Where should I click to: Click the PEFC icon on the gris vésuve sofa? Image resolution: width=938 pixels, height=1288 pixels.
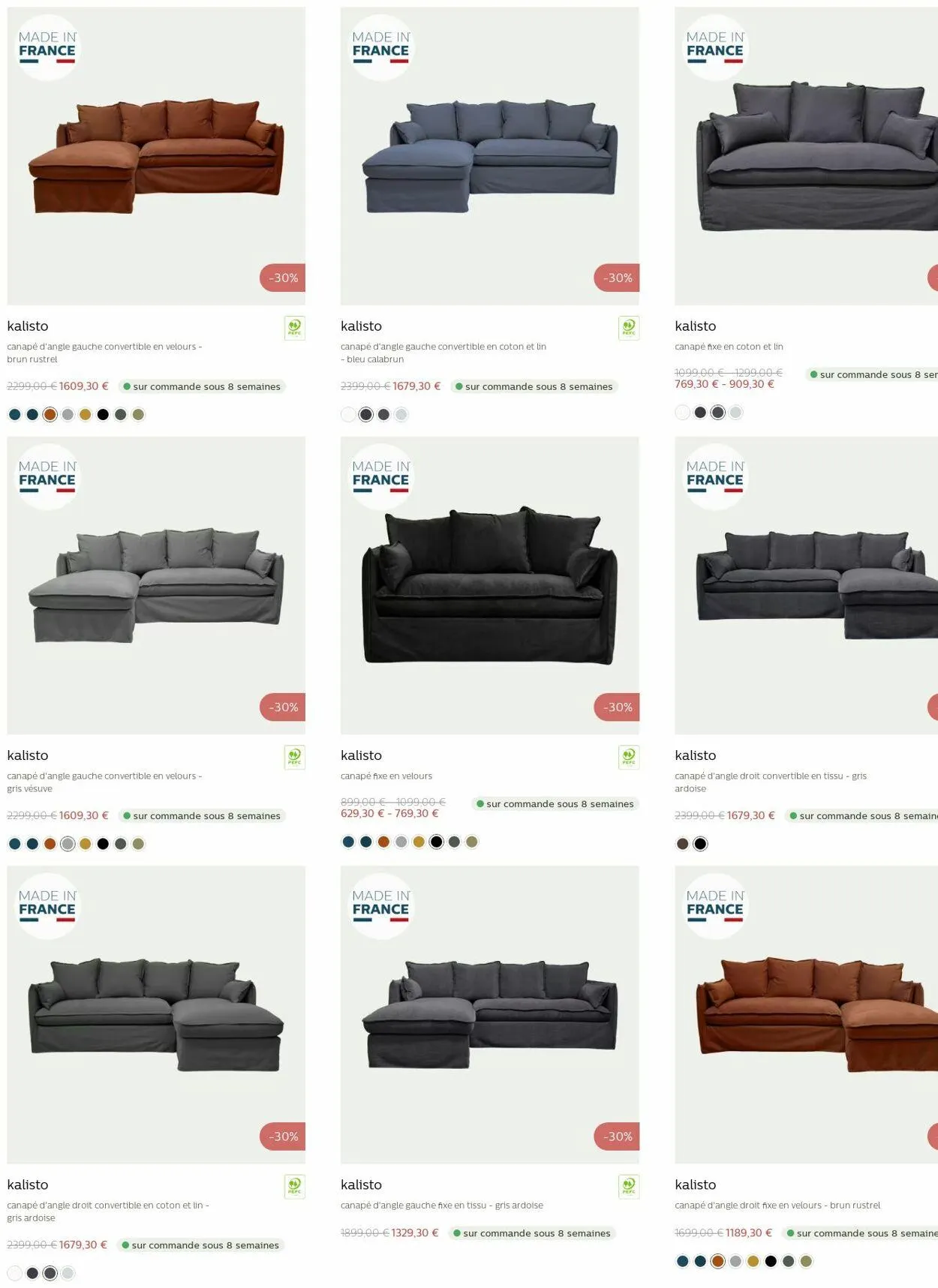click(294, 757)
